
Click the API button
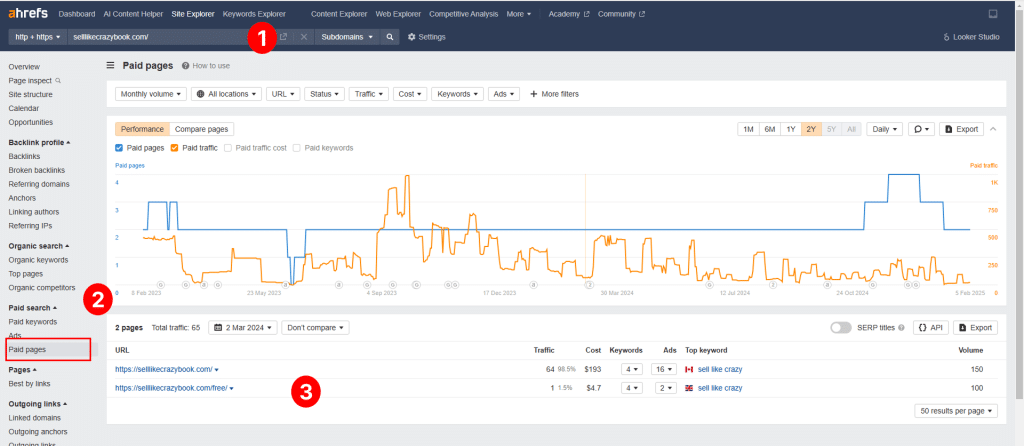pyautogui.click(x=930, y=328)
